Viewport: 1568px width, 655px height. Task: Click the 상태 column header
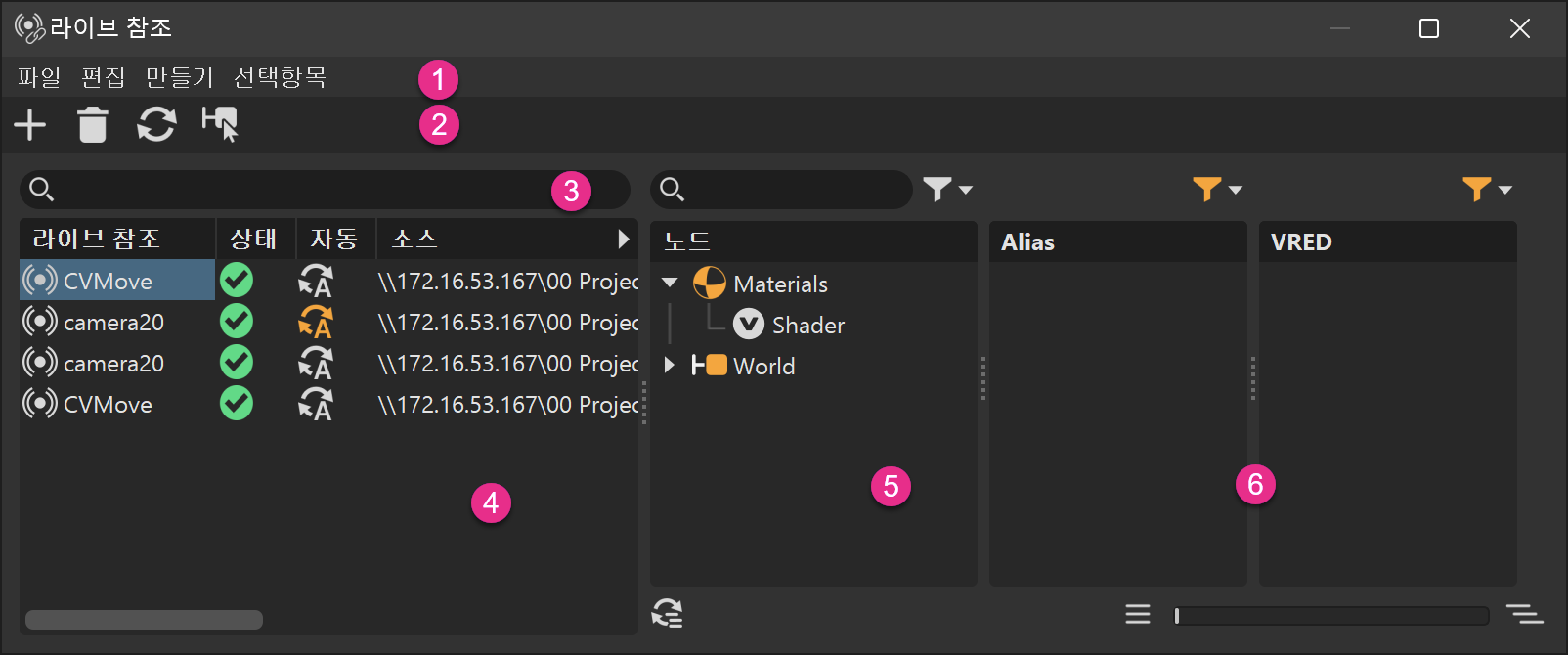click(x=254, y=239)
